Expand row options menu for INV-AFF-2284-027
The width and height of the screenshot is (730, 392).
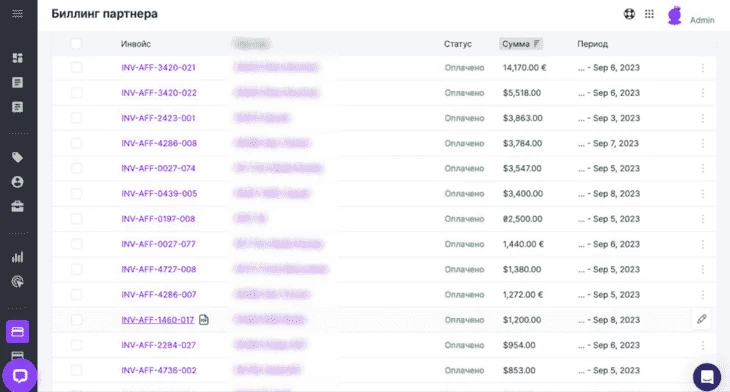click(x=703, y=345)
